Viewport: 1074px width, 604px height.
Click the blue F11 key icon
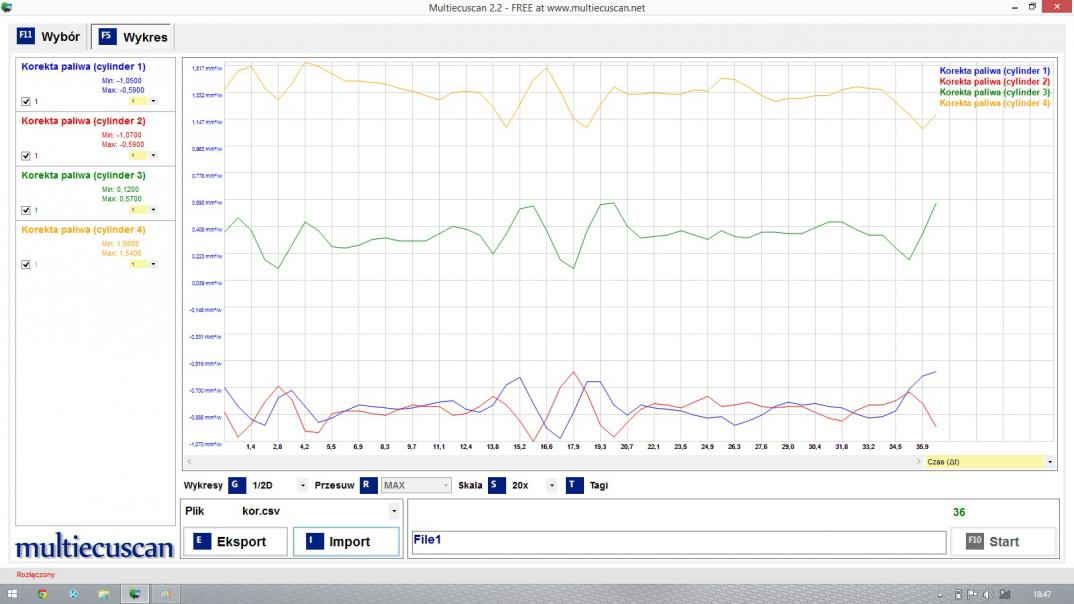(25, 36)
